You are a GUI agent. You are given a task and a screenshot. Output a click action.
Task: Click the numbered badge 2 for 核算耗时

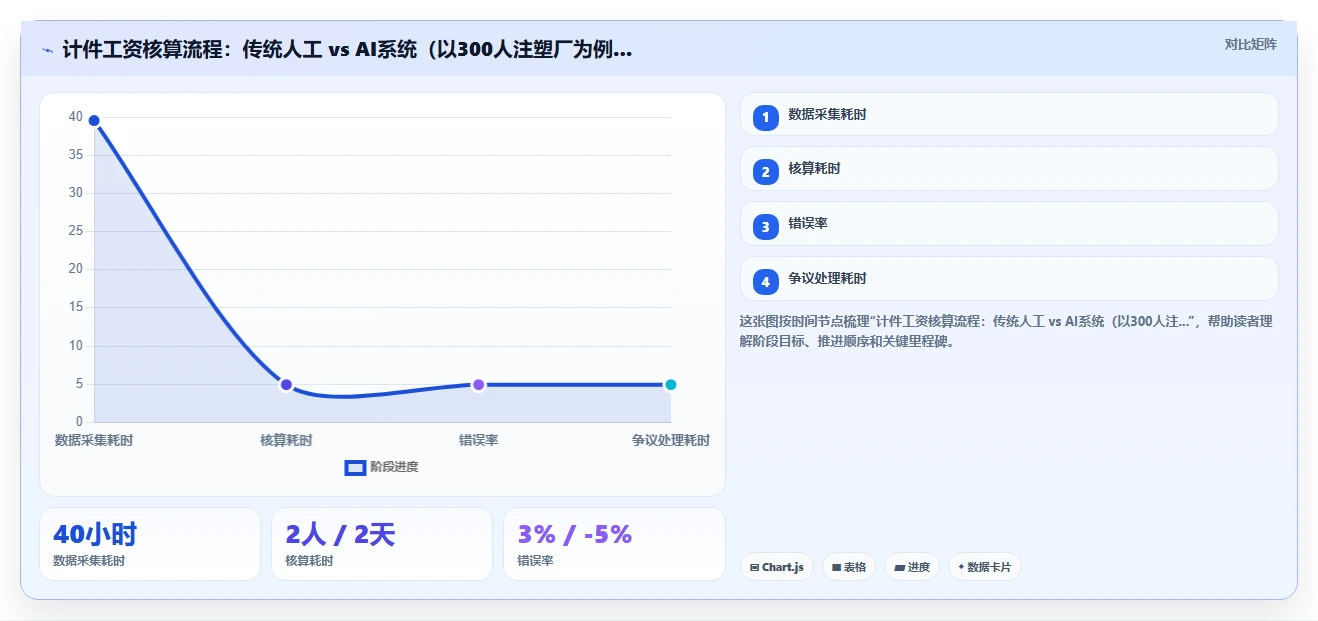[x=765, y=170]
